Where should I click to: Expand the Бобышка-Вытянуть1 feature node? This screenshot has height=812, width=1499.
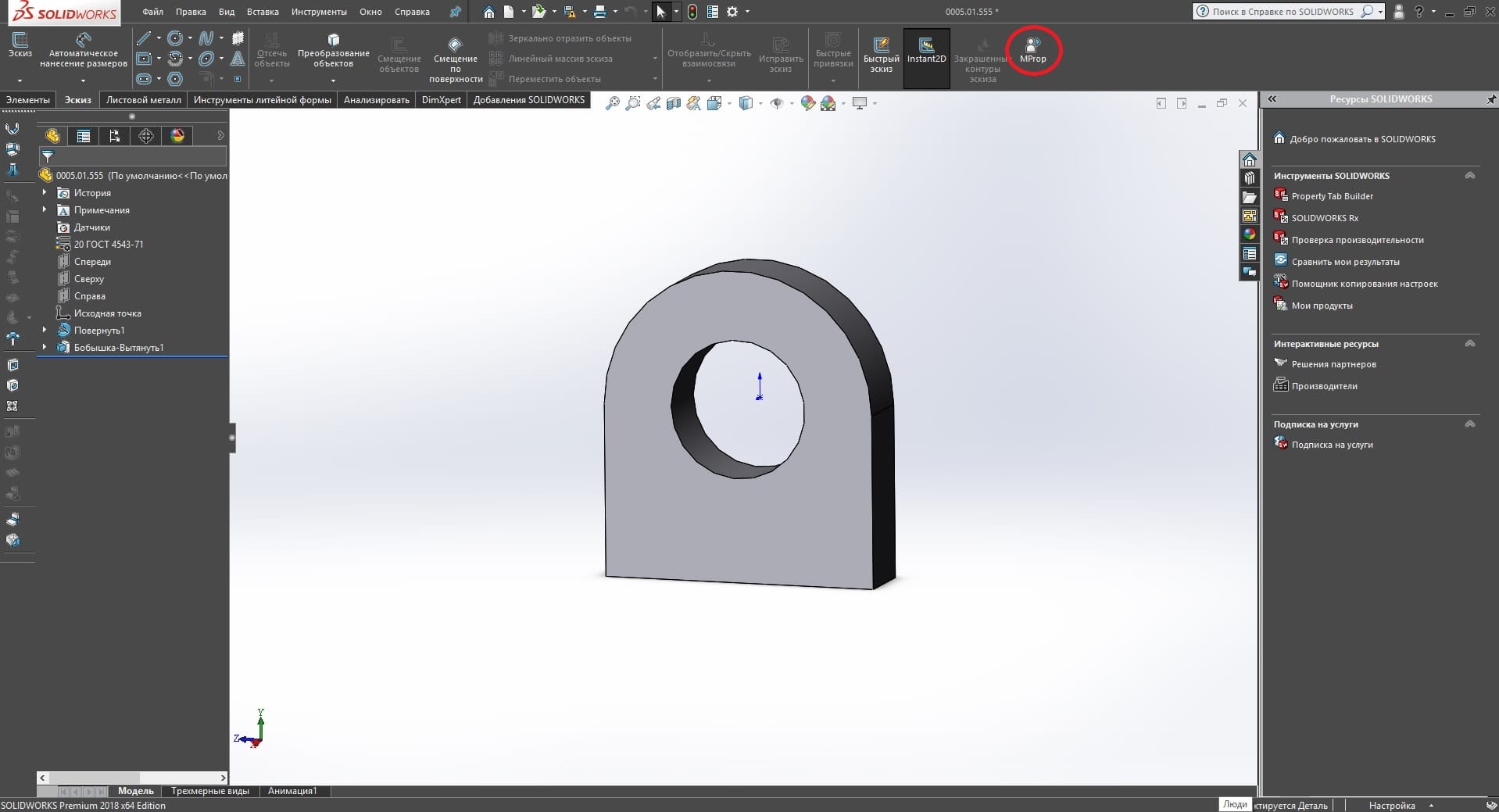[x=45, y=347]
